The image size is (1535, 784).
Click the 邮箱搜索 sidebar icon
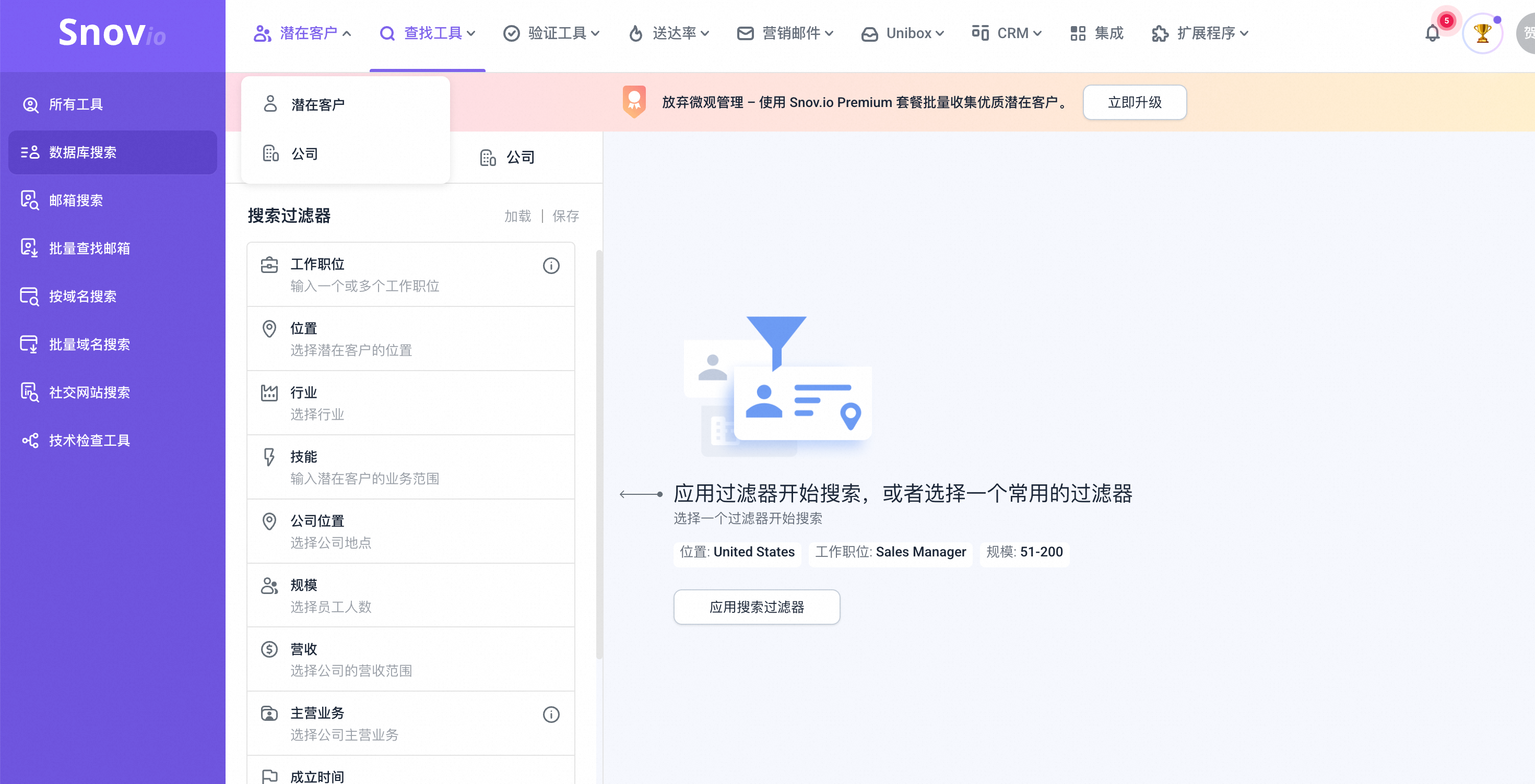[x=30, y=200]
